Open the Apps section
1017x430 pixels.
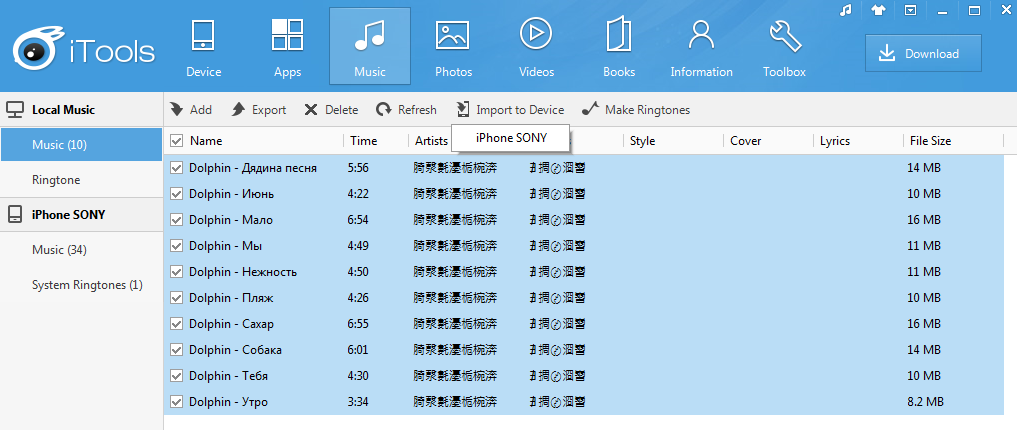(x=287, y=47)
